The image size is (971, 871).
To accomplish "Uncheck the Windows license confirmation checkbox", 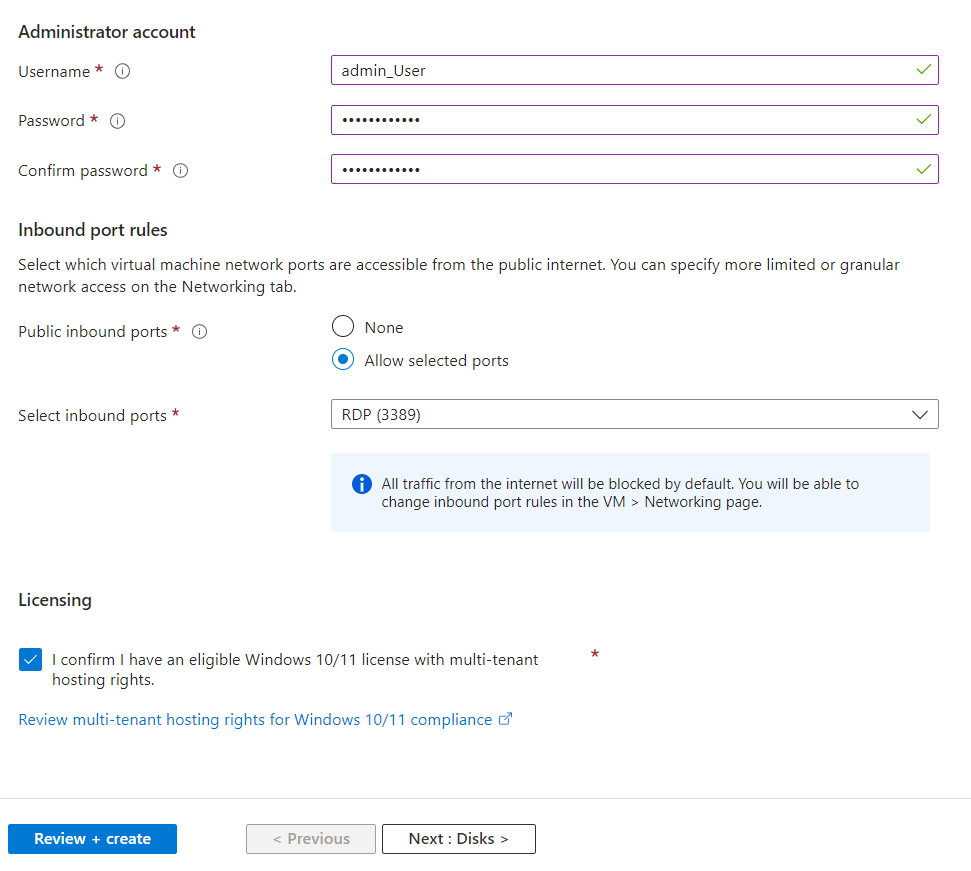I will (31, 660).
